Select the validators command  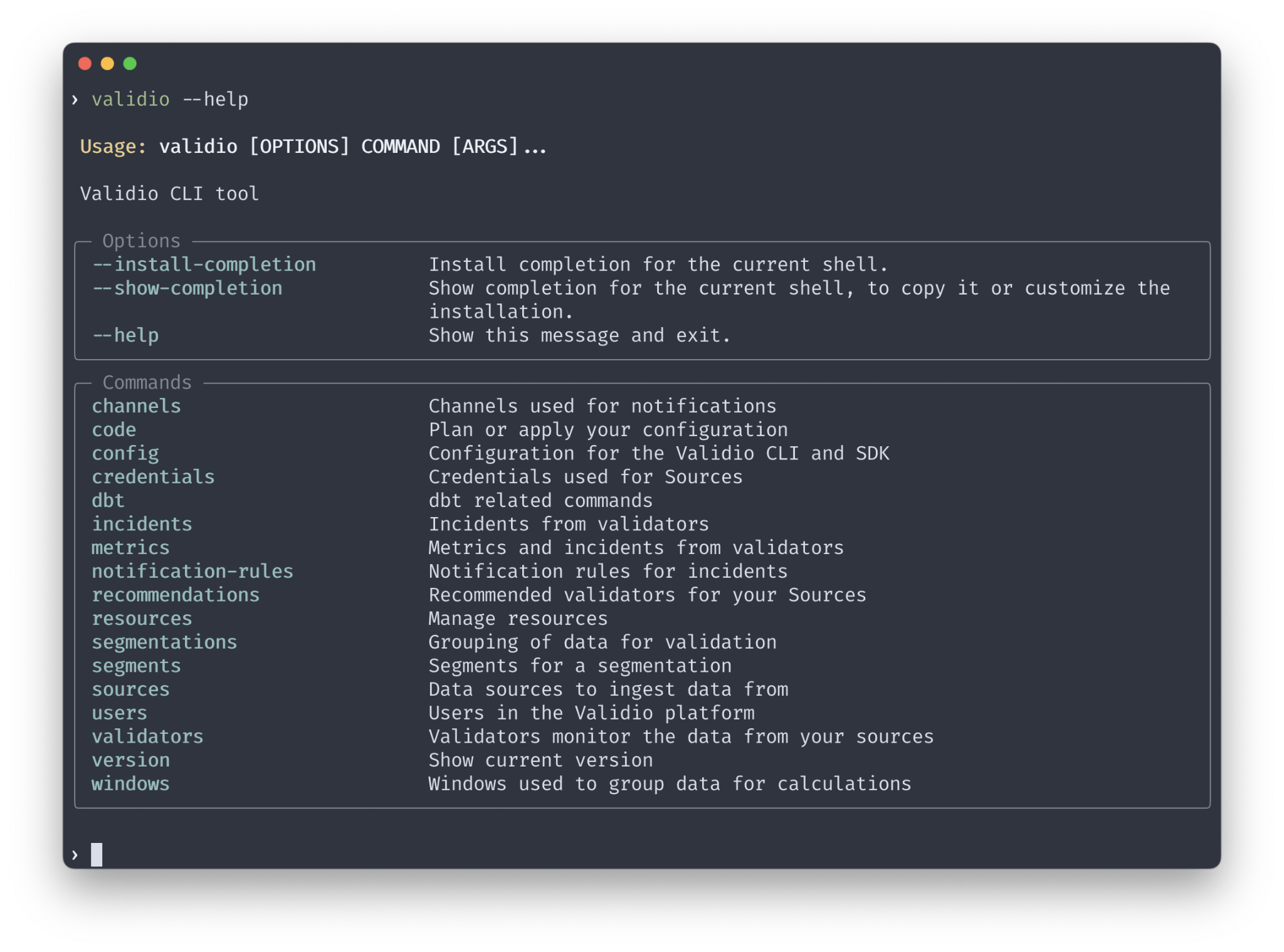pyautogui.click(x=147, y=736)
